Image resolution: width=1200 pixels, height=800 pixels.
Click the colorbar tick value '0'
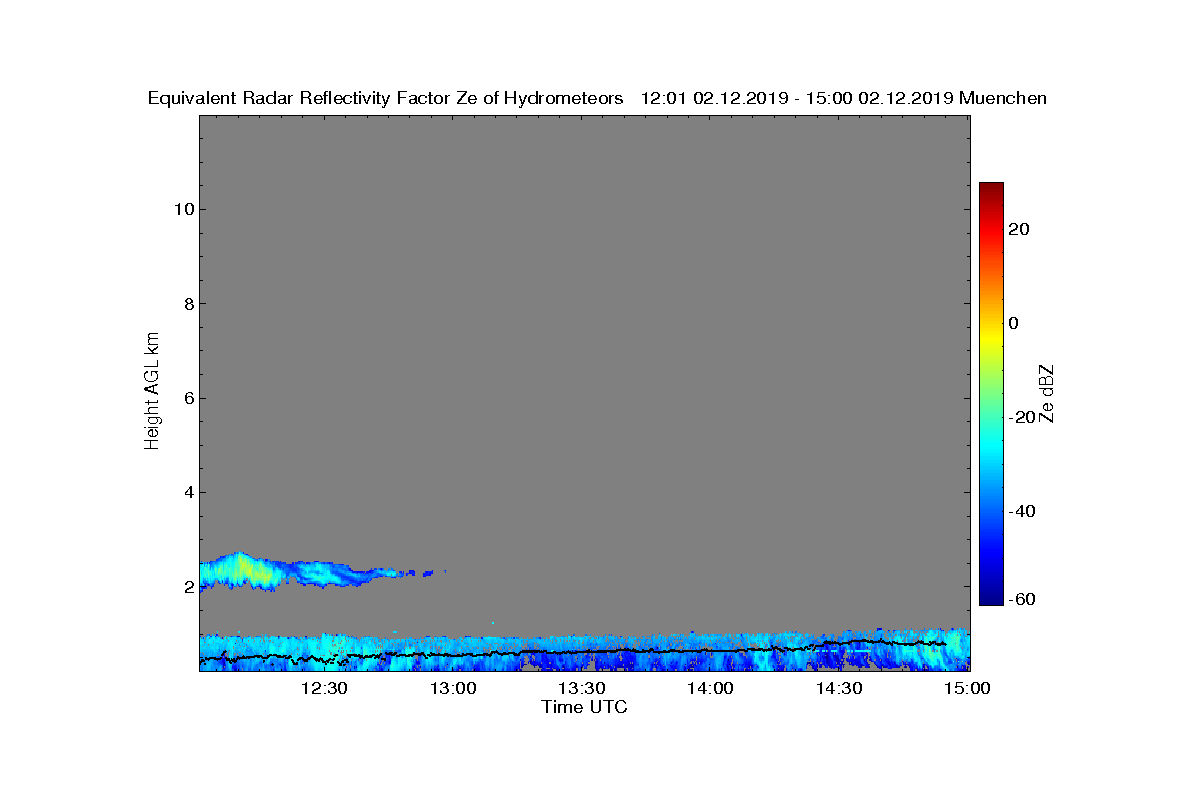click(1014, 323)
